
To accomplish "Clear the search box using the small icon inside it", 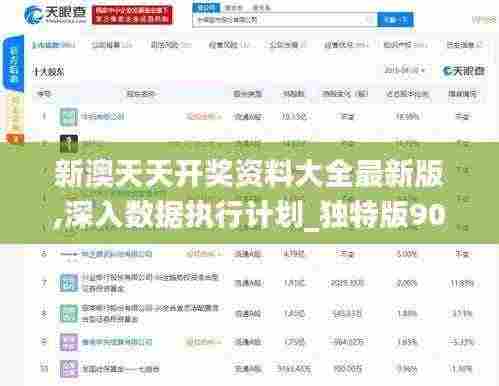I will [369, 20].
